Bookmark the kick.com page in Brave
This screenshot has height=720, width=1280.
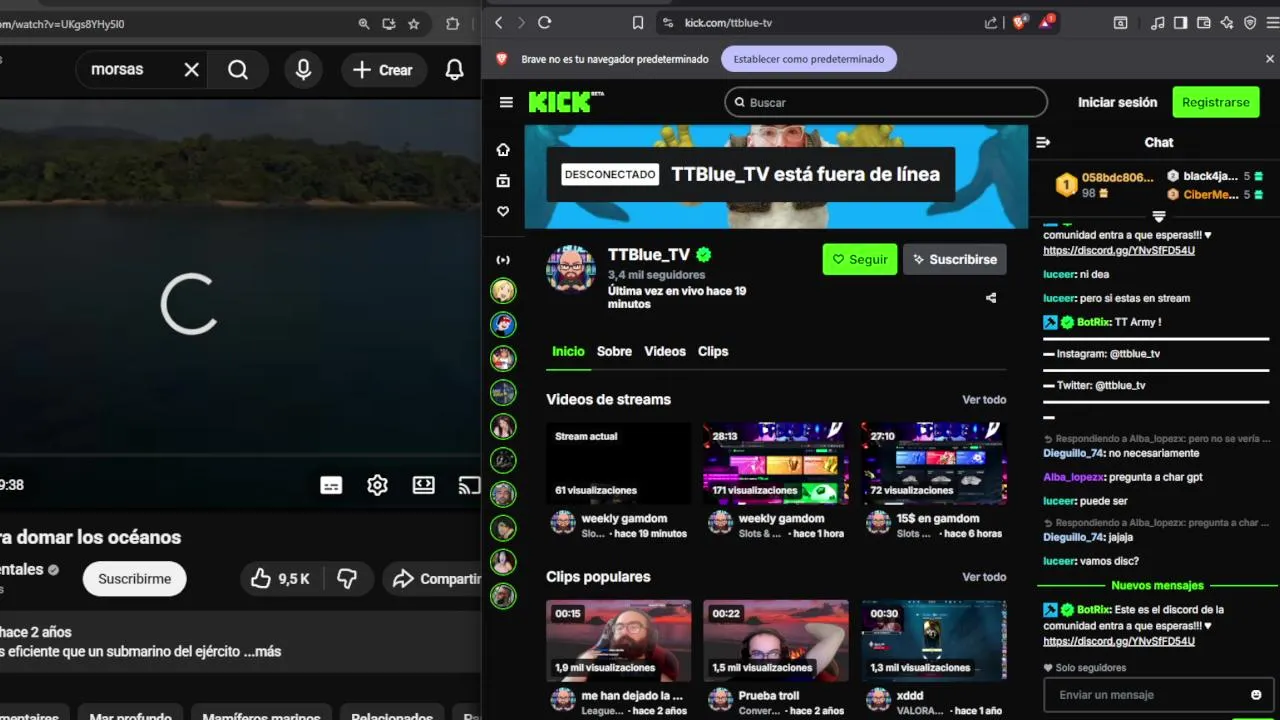(638, 23)
